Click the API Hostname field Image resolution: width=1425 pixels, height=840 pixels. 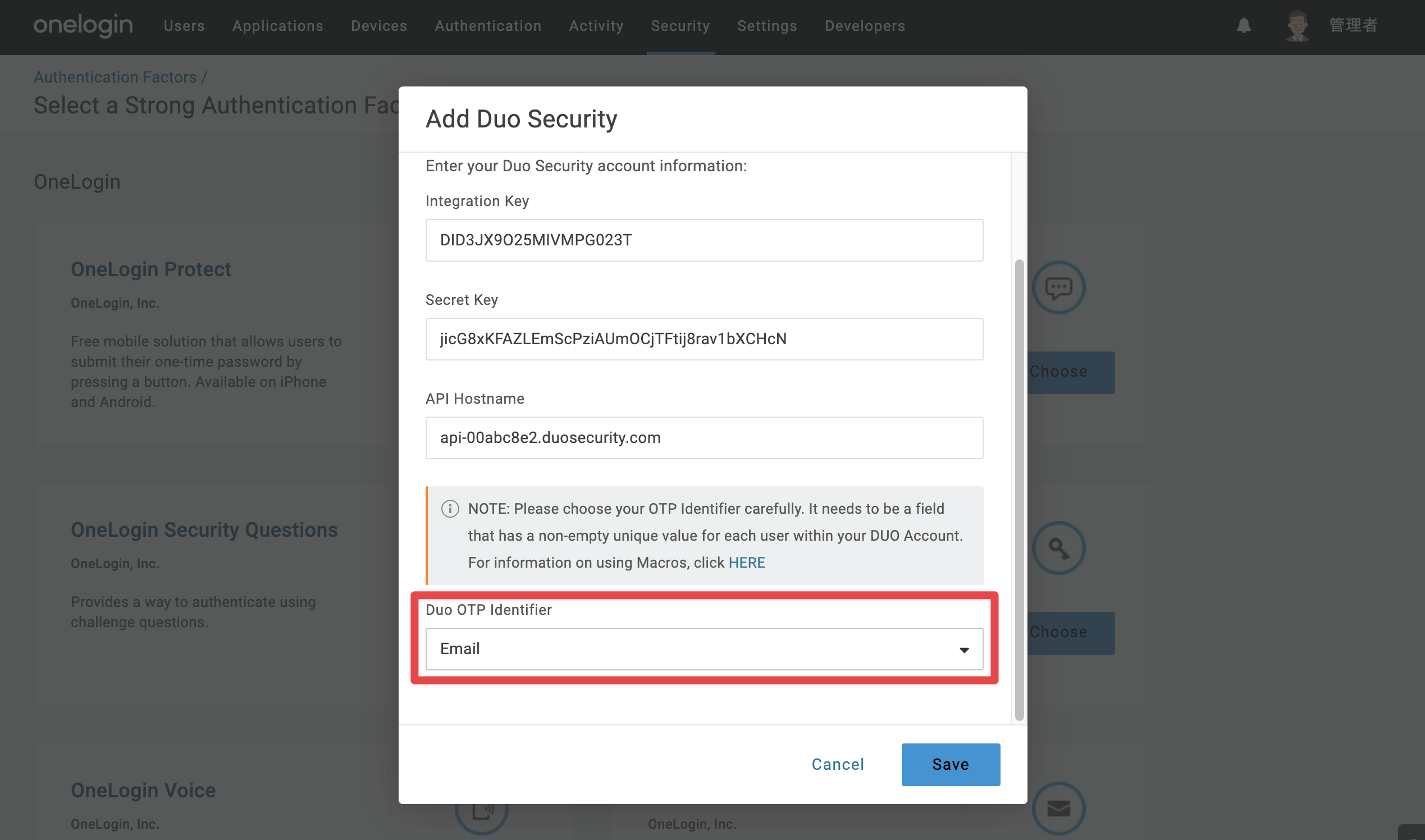click(704, 437)
